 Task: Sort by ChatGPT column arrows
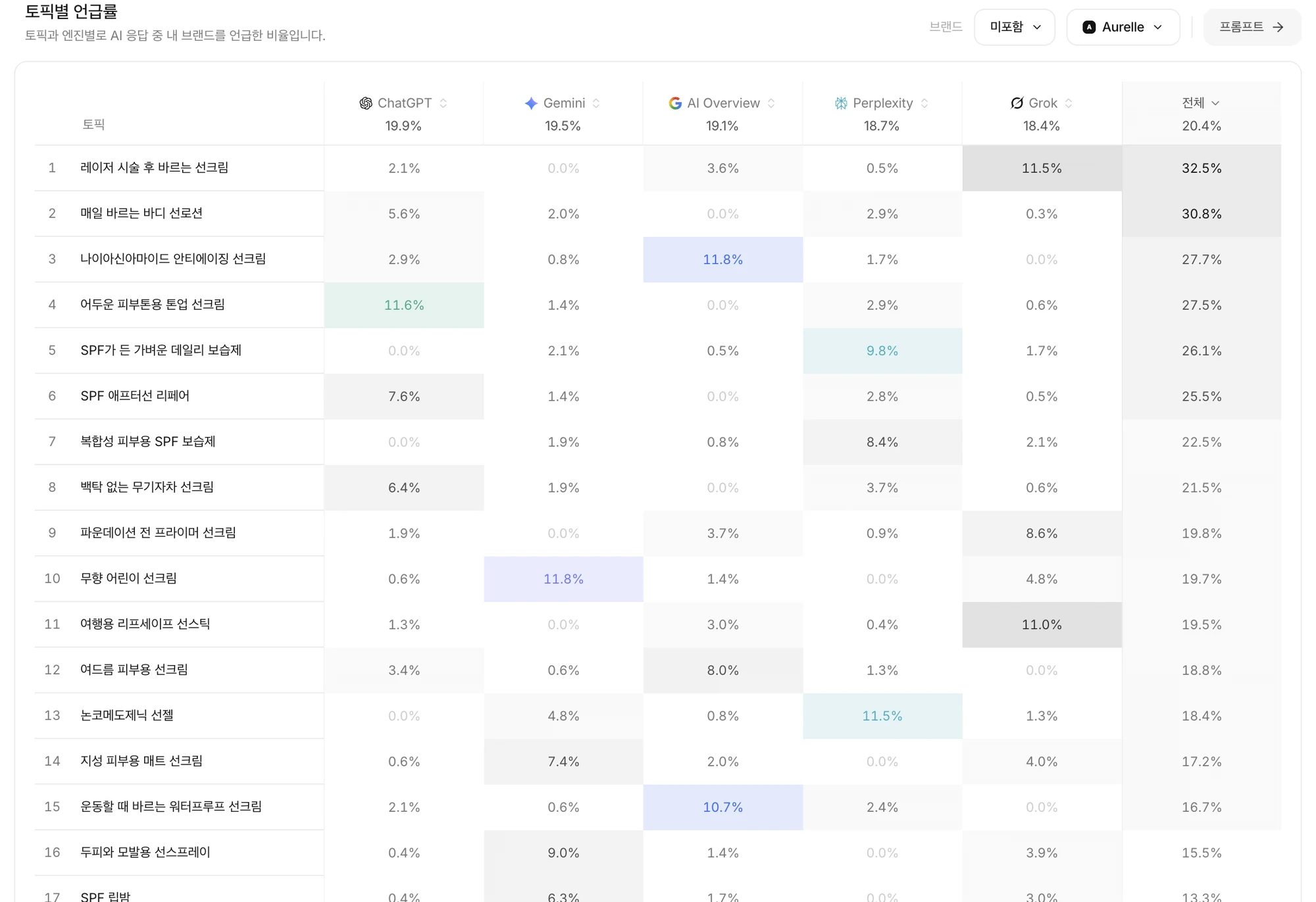pyautogui.click(x=443, y=103)
